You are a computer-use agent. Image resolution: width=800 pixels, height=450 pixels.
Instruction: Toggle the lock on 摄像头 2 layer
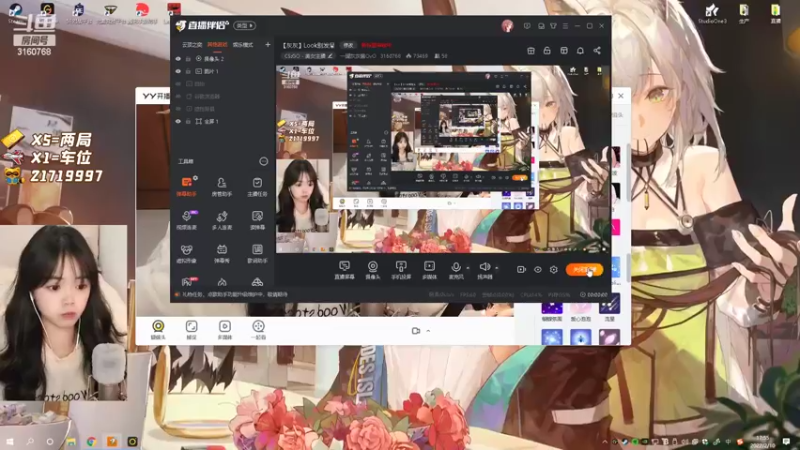coord(188,59)
